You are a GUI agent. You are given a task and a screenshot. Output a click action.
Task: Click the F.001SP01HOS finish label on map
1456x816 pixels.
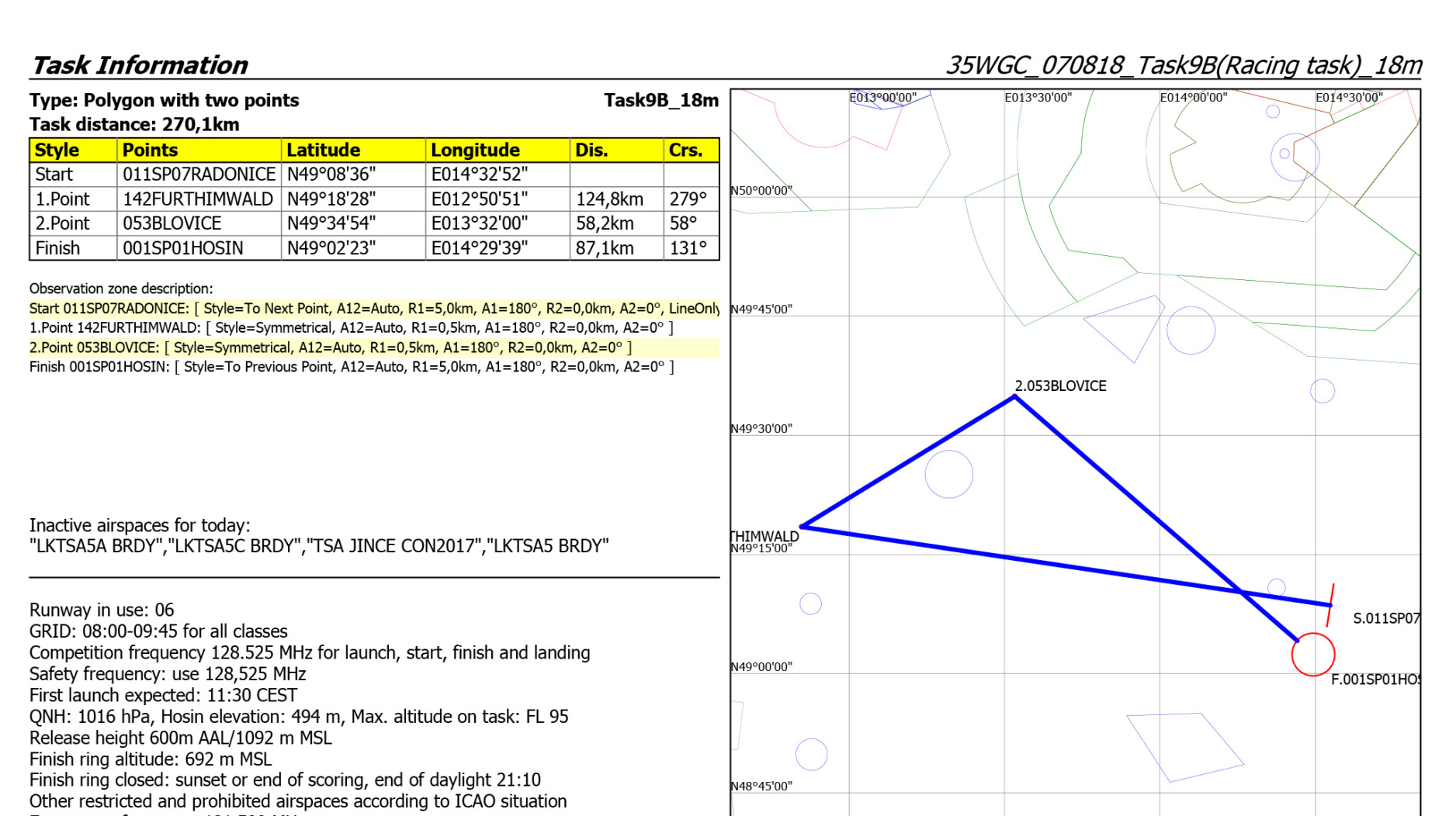[1375, 679]
